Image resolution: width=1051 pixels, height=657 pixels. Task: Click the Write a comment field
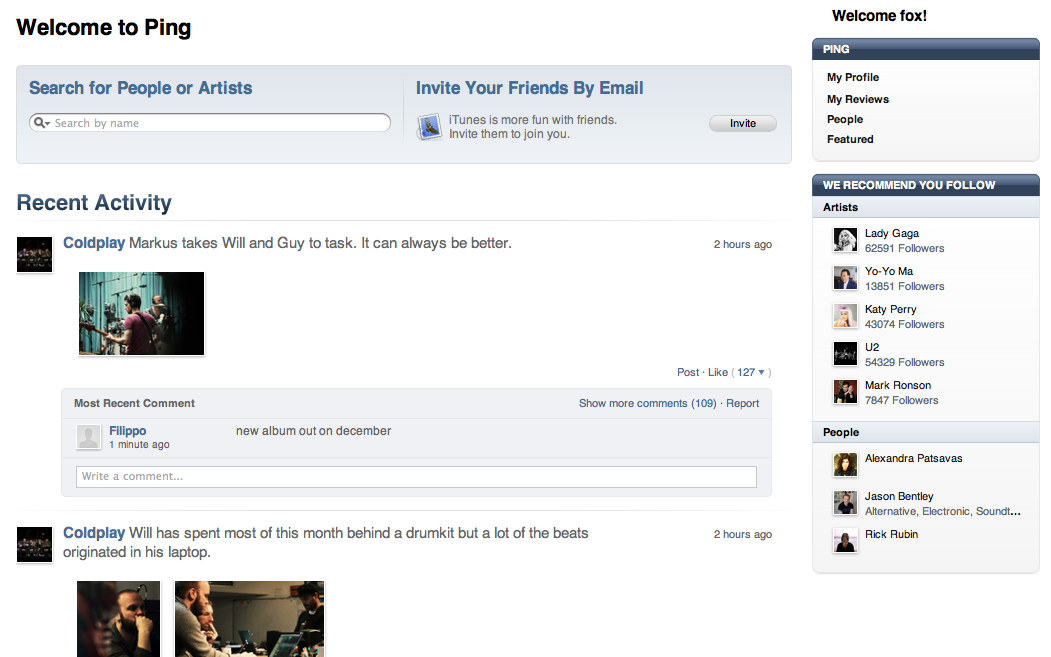pyautogui.click(x=416, y=477)
